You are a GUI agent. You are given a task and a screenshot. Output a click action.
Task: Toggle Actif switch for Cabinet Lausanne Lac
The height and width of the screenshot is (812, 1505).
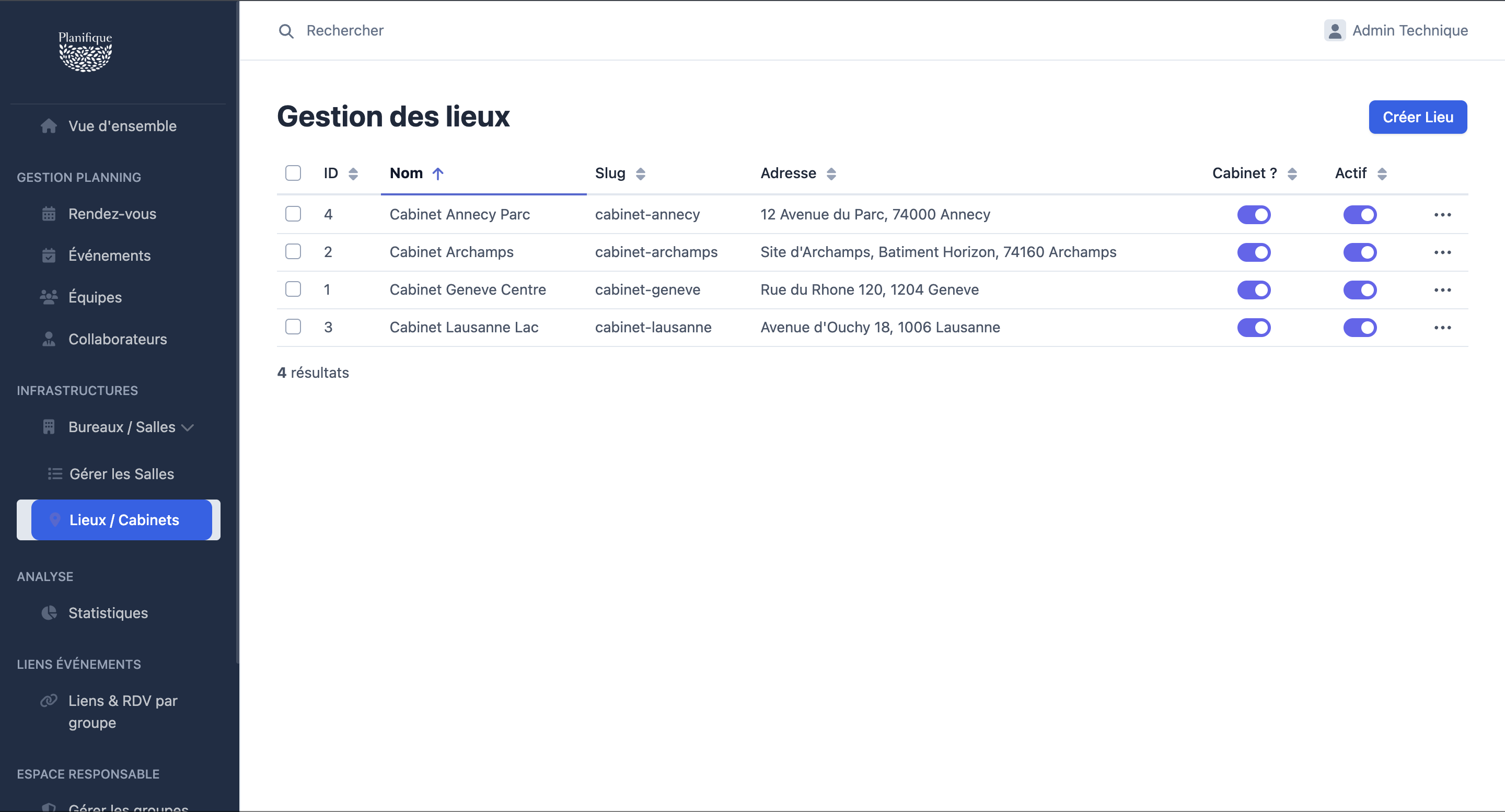pyautogui.click(x=1360, y=328)
